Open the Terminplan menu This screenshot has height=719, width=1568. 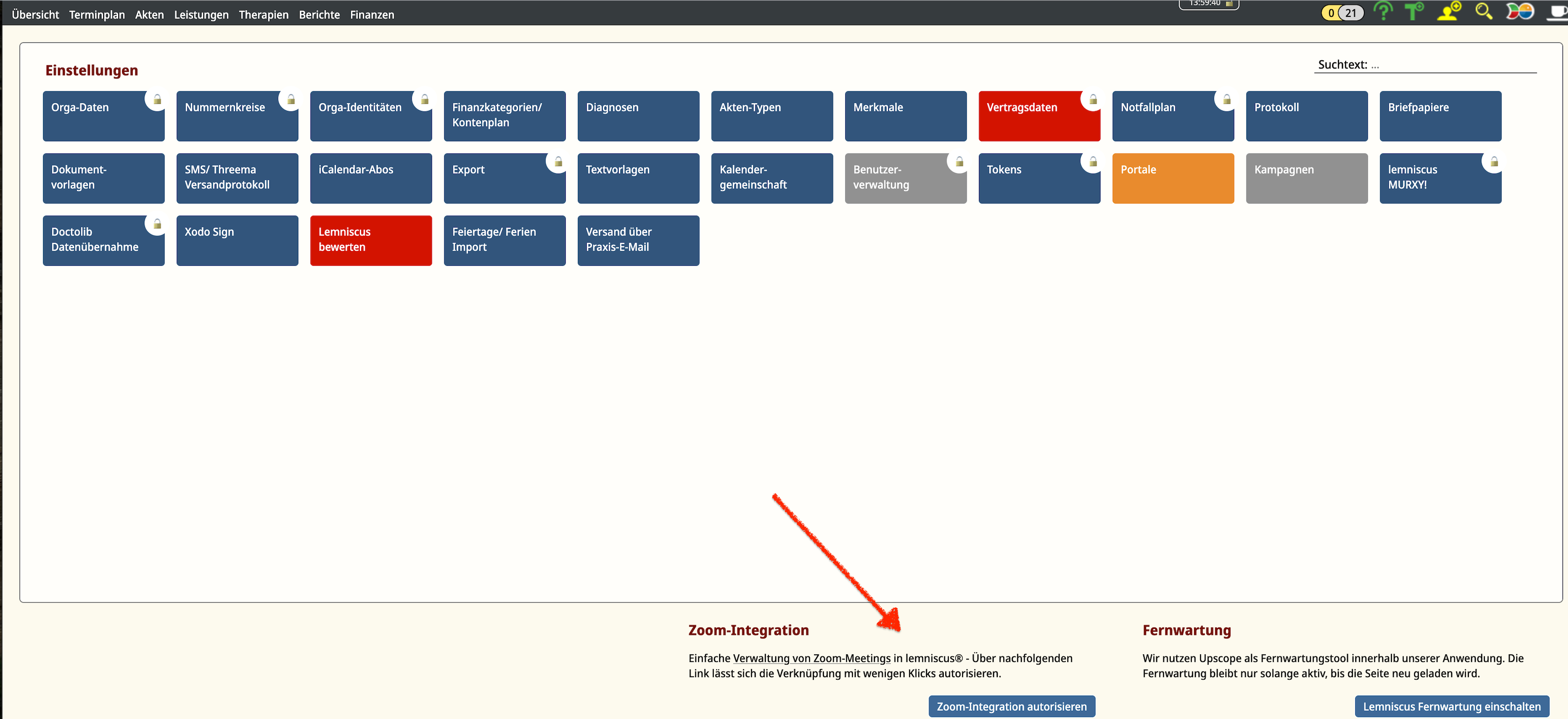[97, 15]
